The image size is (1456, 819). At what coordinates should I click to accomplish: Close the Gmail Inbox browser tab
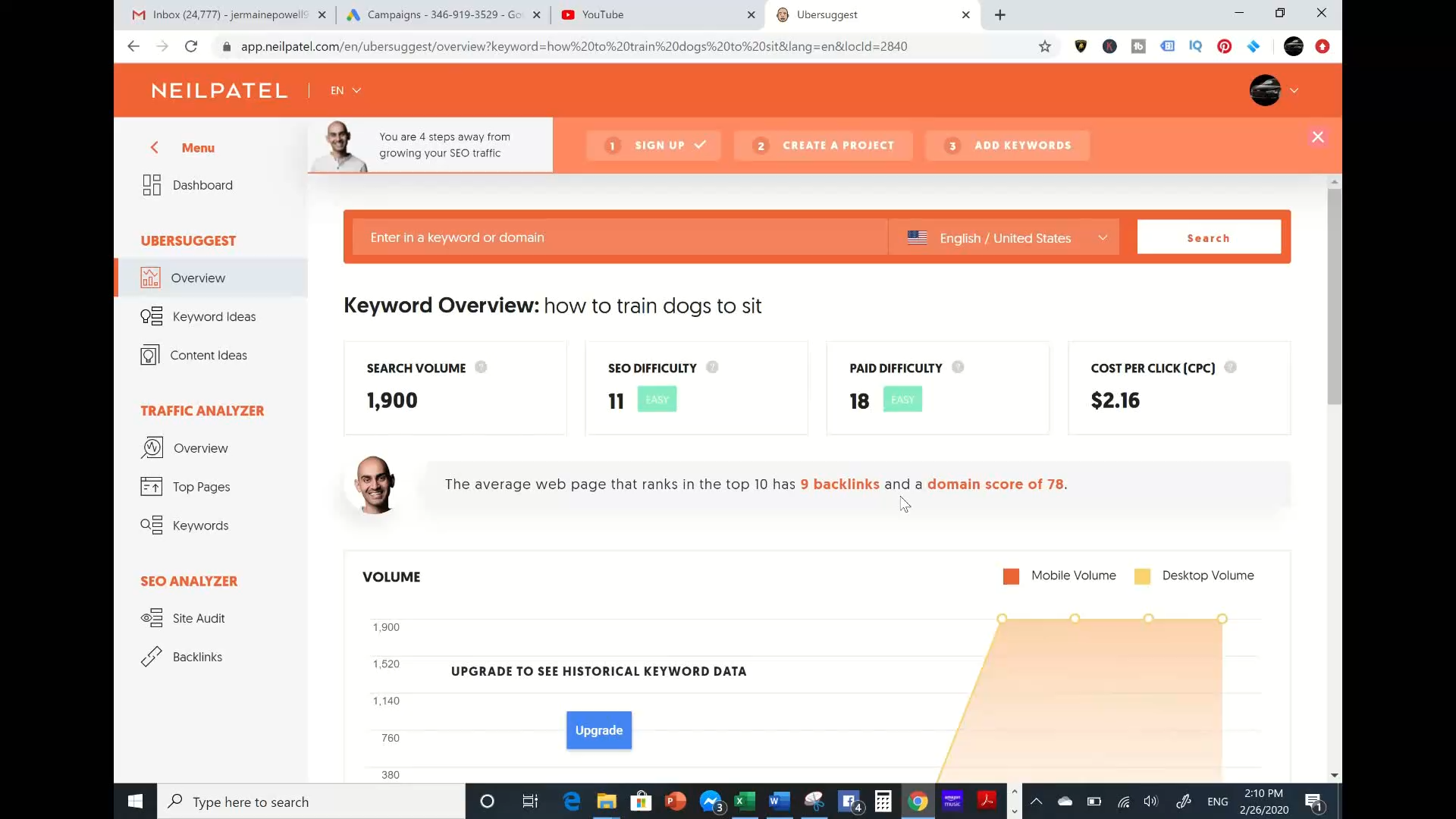point(322,14)
